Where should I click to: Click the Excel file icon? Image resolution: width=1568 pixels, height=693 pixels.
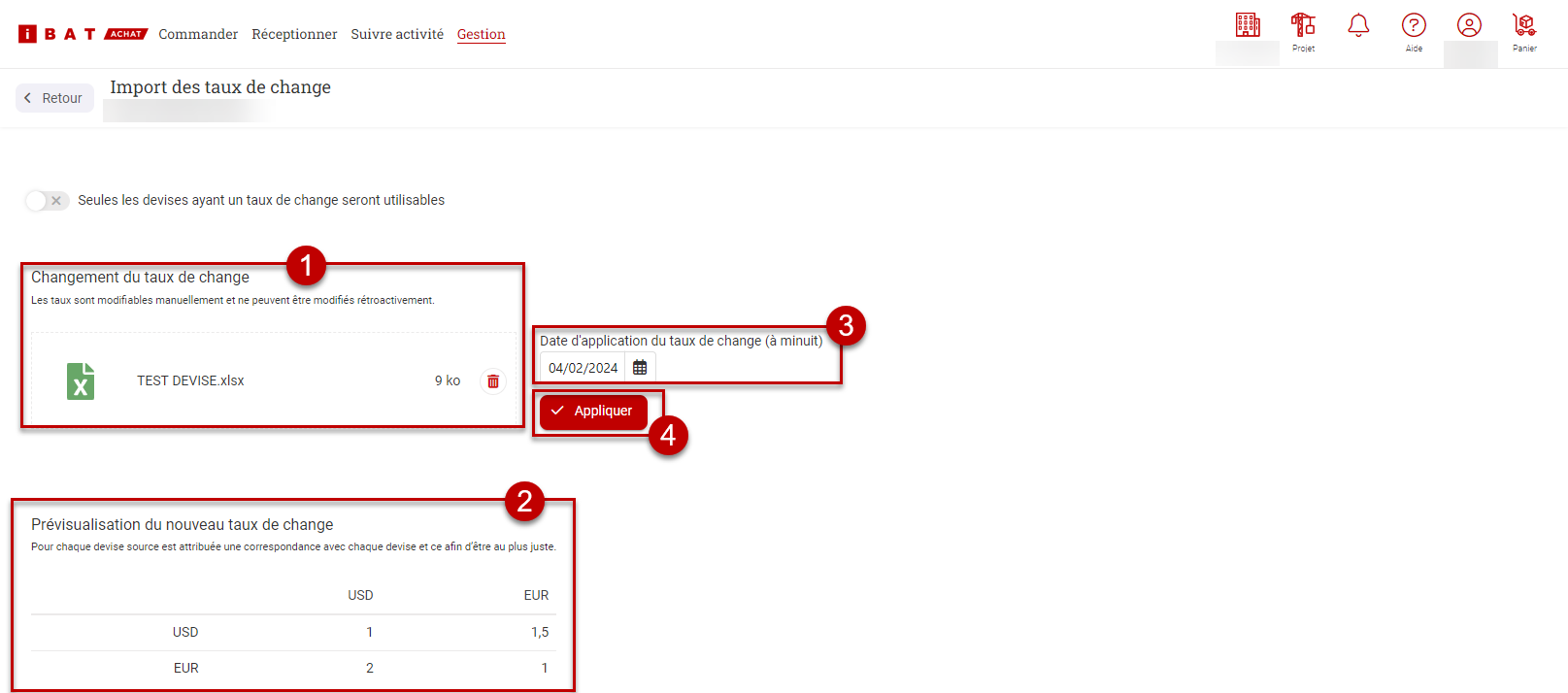81,381
